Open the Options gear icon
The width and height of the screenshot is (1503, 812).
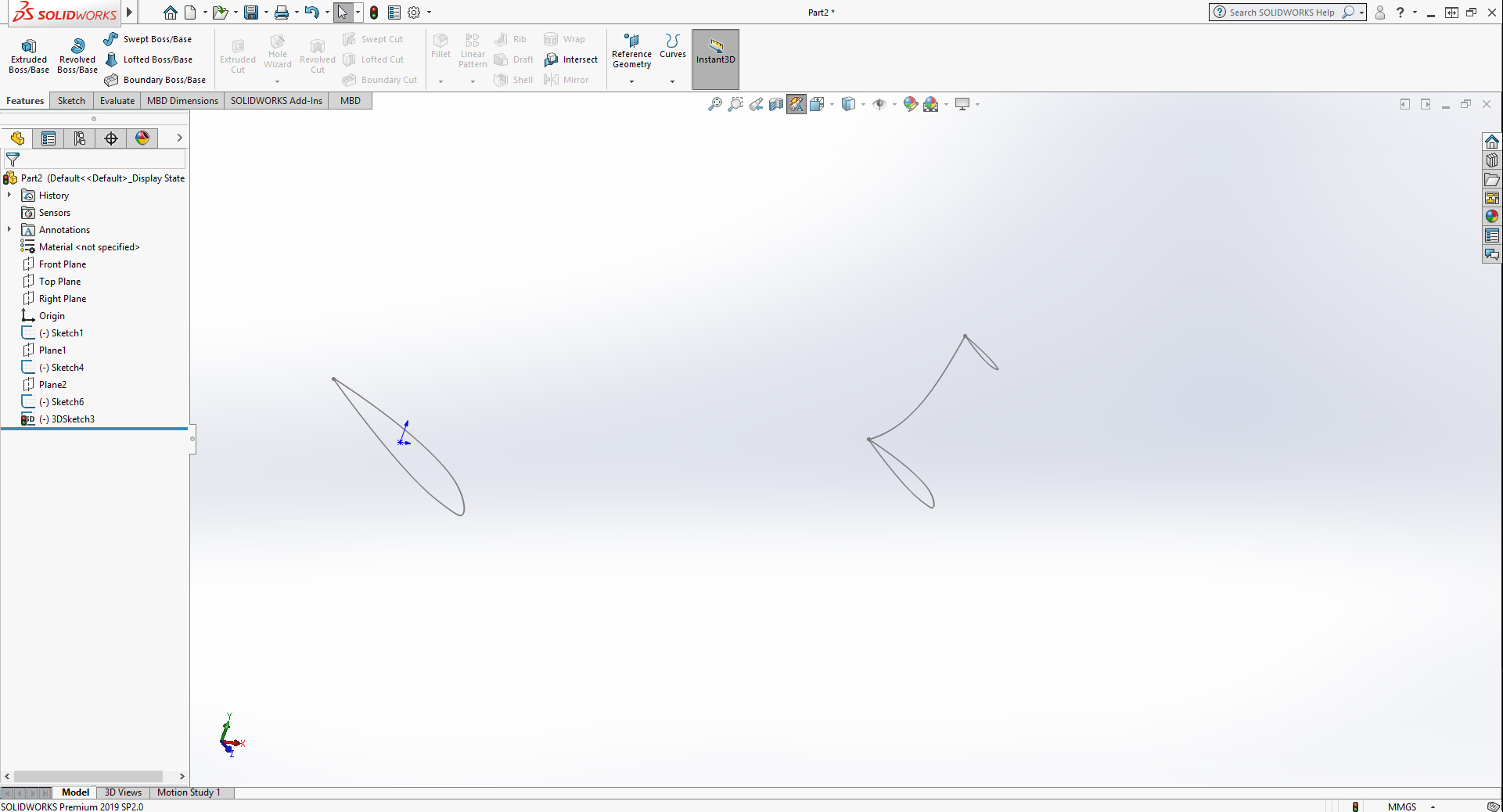[x=415, y=13]
